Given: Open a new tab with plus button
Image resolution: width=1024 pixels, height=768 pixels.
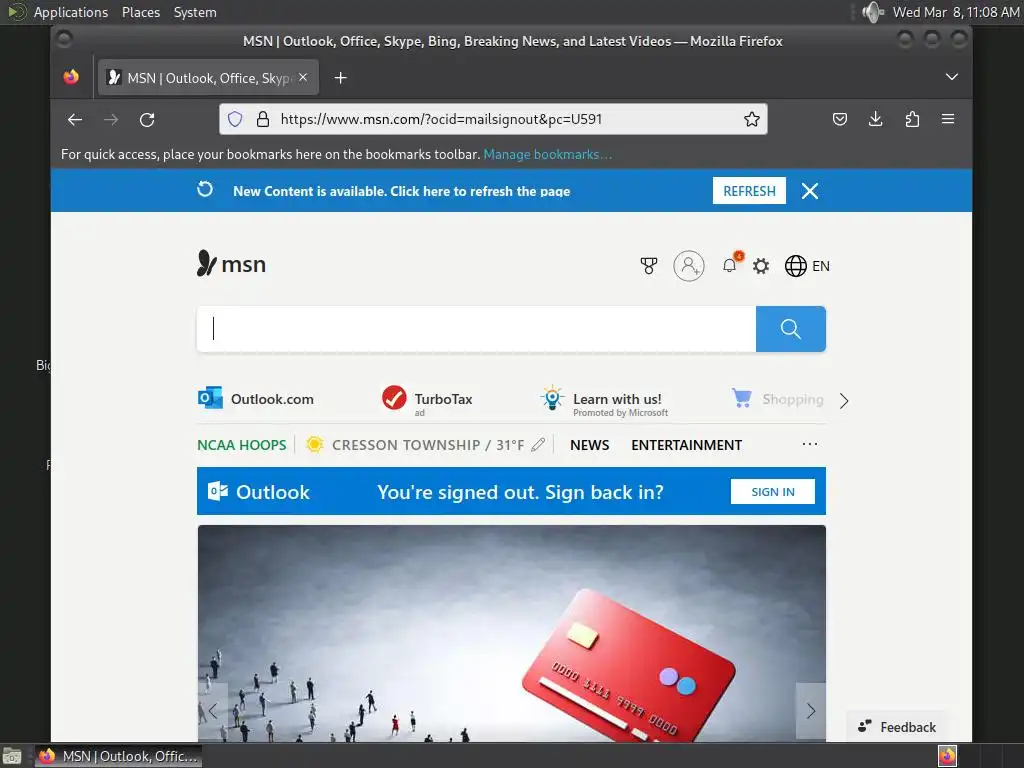Looking at the screenshot, I should pyautogui.click(x=340, y=78).
